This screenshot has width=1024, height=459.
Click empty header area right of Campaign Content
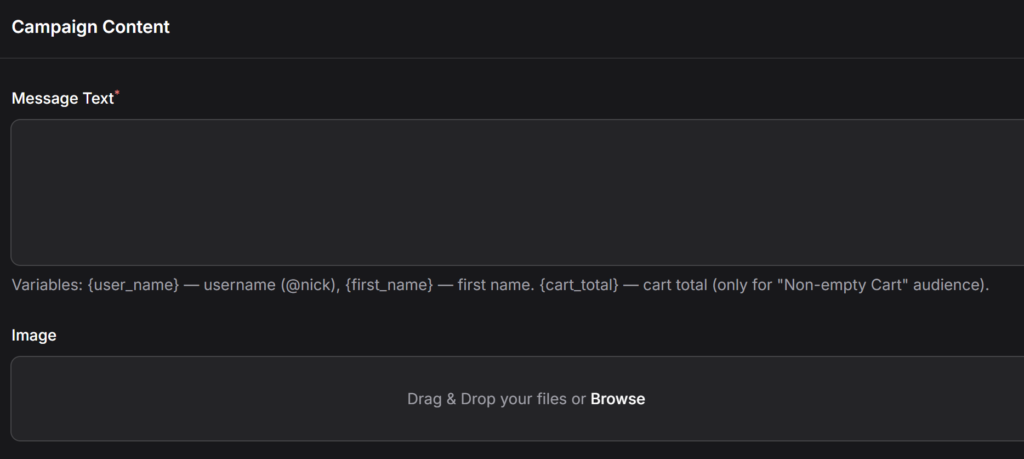click(600, 27)
